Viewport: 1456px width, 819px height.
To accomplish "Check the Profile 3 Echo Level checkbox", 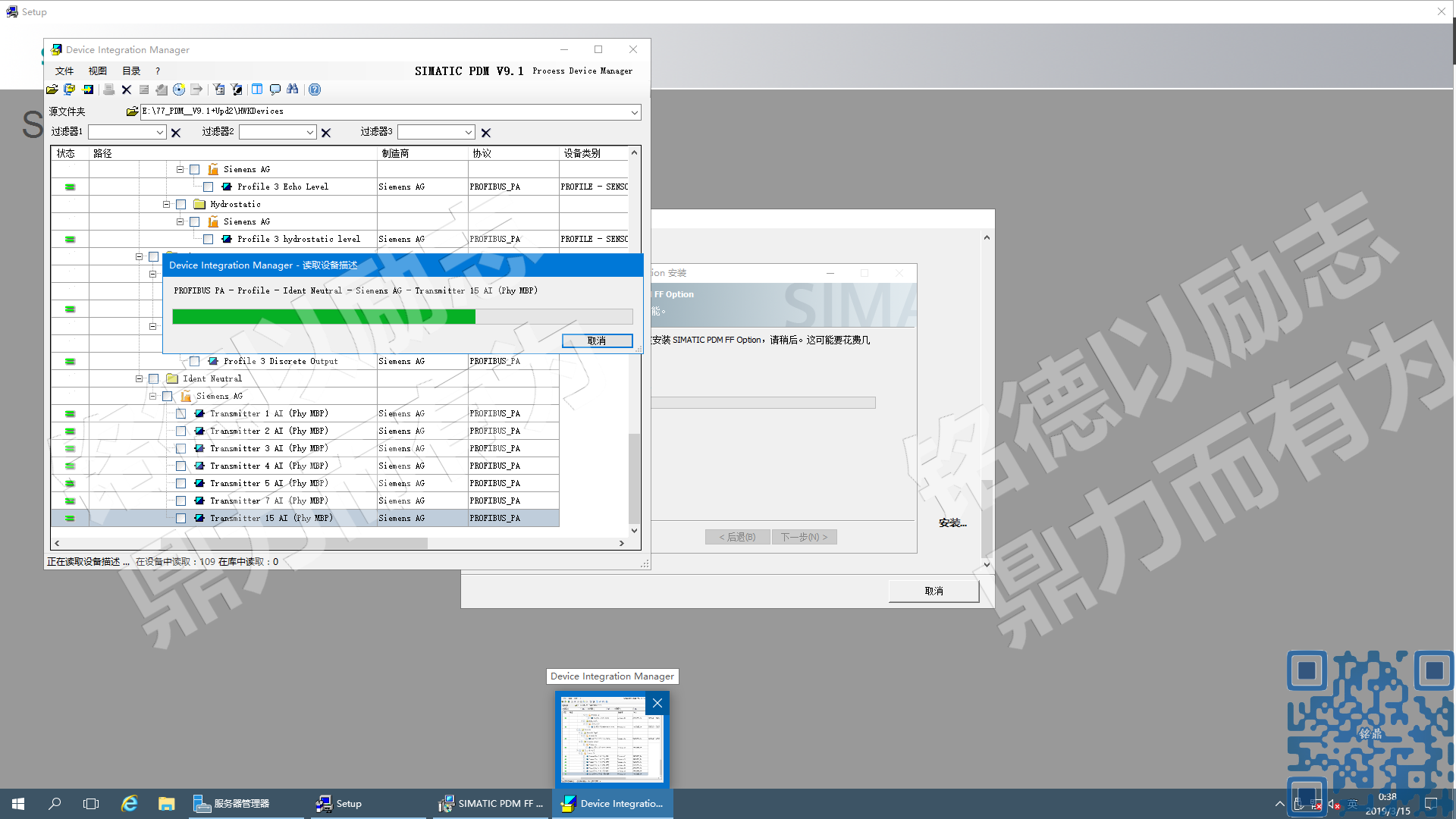I will pos(209,187).
